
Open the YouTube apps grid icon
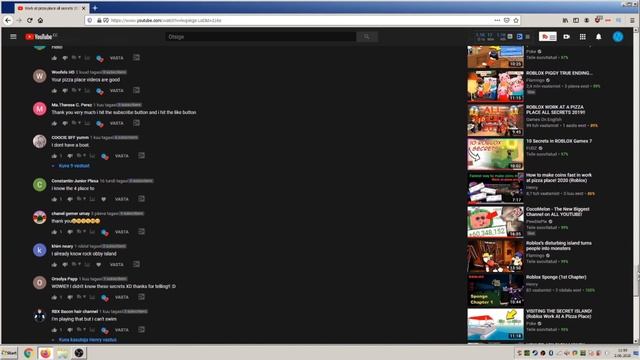[582, 37]
